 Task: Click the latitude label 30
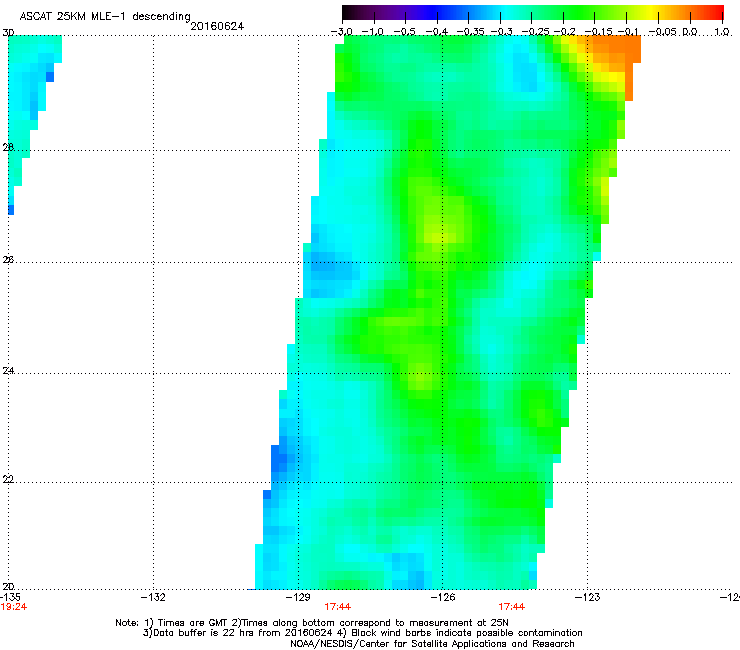tap(8, 33)
